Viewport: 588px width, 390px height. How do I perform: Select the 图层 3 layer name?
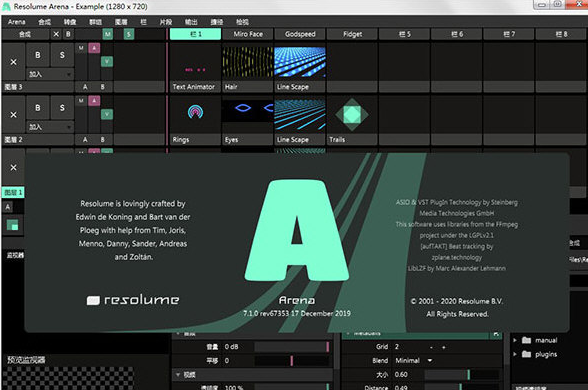(x=38, y=87)
